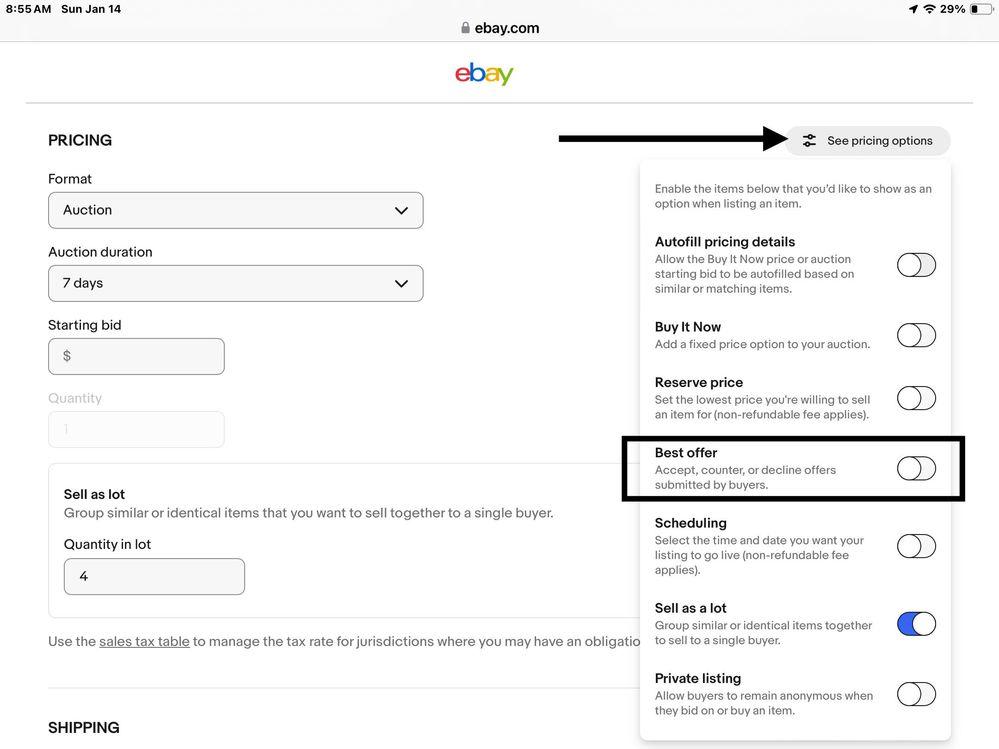Screen dimensions: 999x749
Task: Click the sliders icon for pricing options
Action: pos(809,141)
